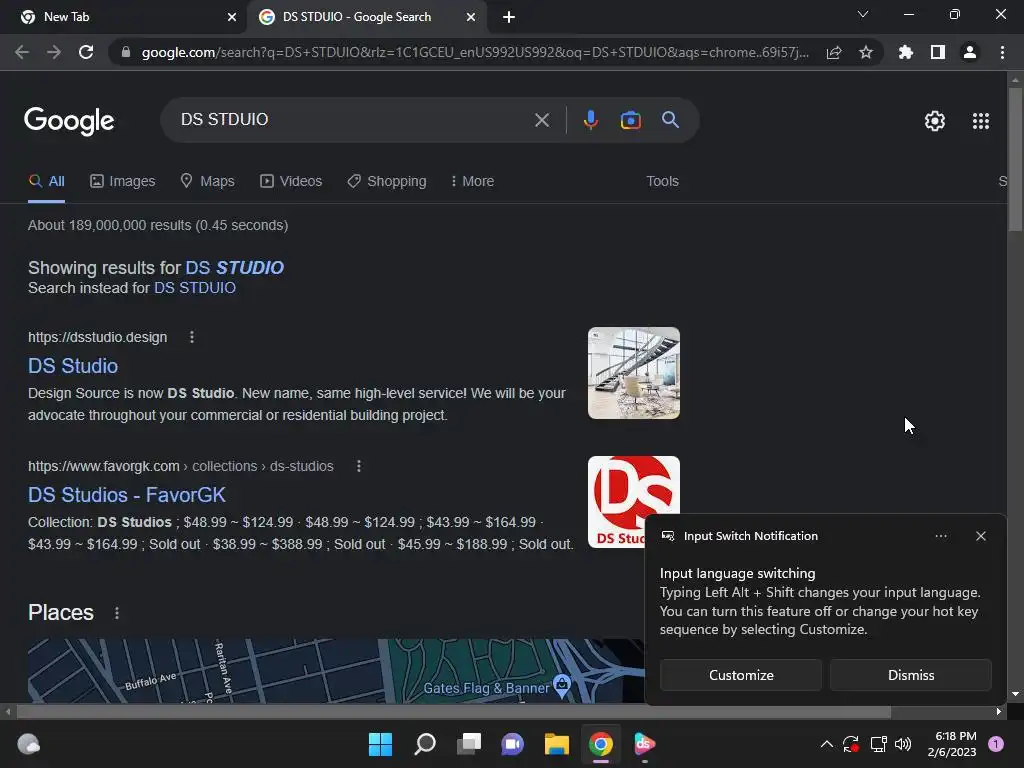This screenshot has height=768, width=1024.
Task: Click the Google logo
Action: [69, 121]
